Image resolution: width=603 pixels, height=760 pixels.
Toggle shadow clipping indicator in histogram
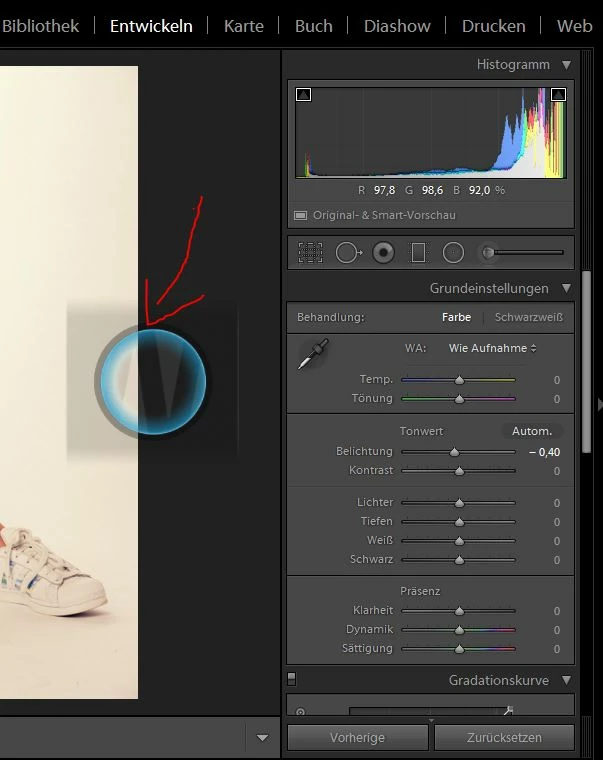click(303, 95)
